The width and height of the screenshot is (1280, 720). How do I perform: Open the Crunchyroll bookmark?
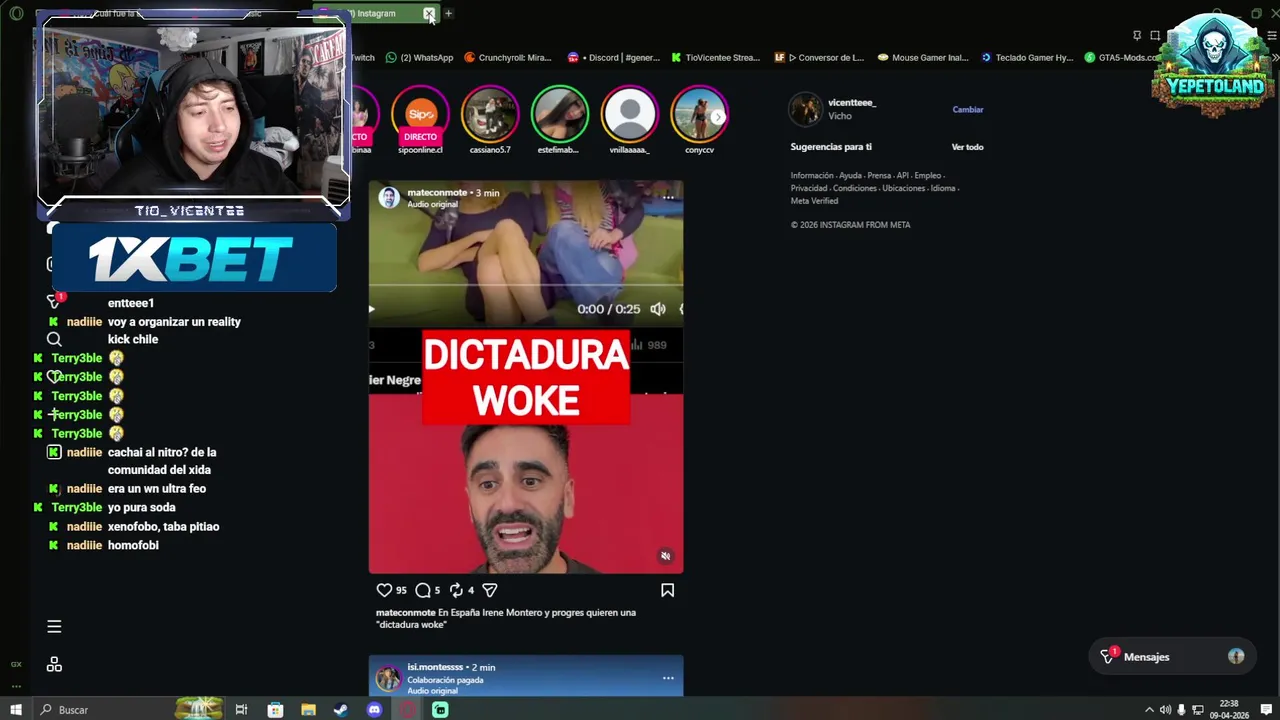(x=508, y=57)
